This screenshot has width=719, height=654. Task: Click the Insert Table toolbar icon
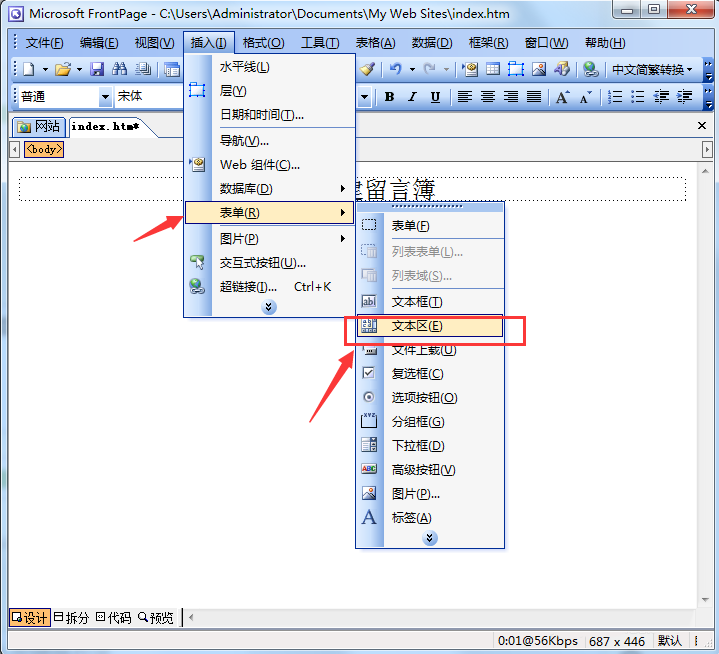(493, 69)
